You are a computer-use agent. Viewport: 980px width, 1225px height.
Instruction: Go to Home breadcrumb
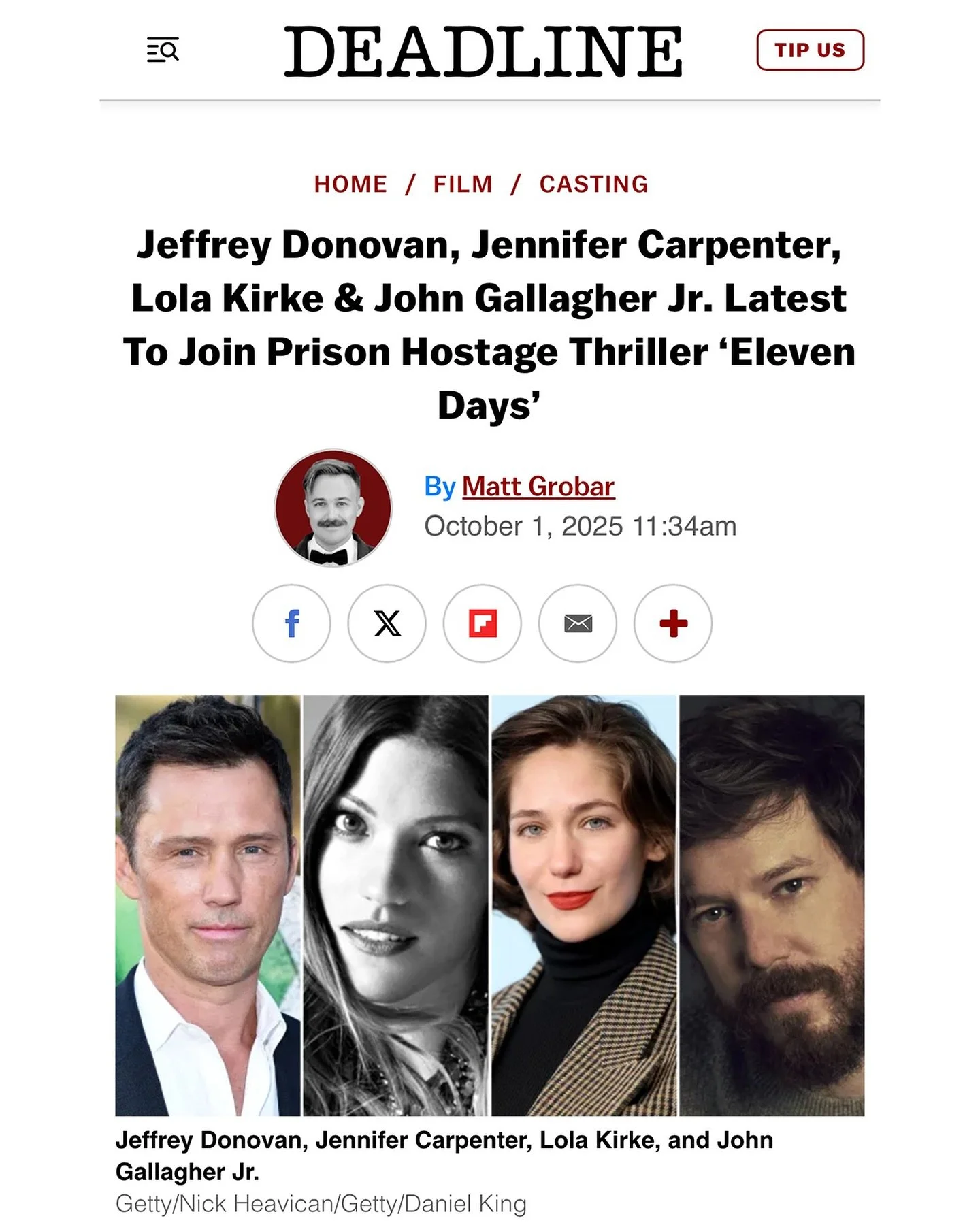[x=350, y=184]
